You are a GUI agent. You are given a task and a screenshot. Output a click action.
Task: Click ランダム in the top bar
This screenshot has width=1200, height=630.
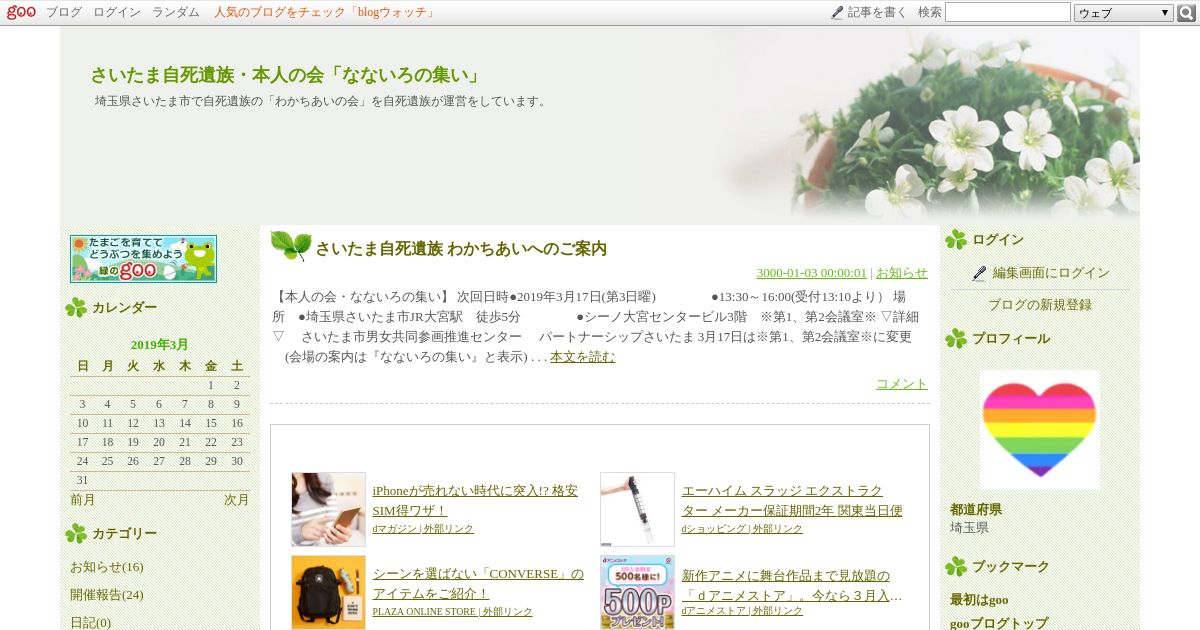pos(176,12)
